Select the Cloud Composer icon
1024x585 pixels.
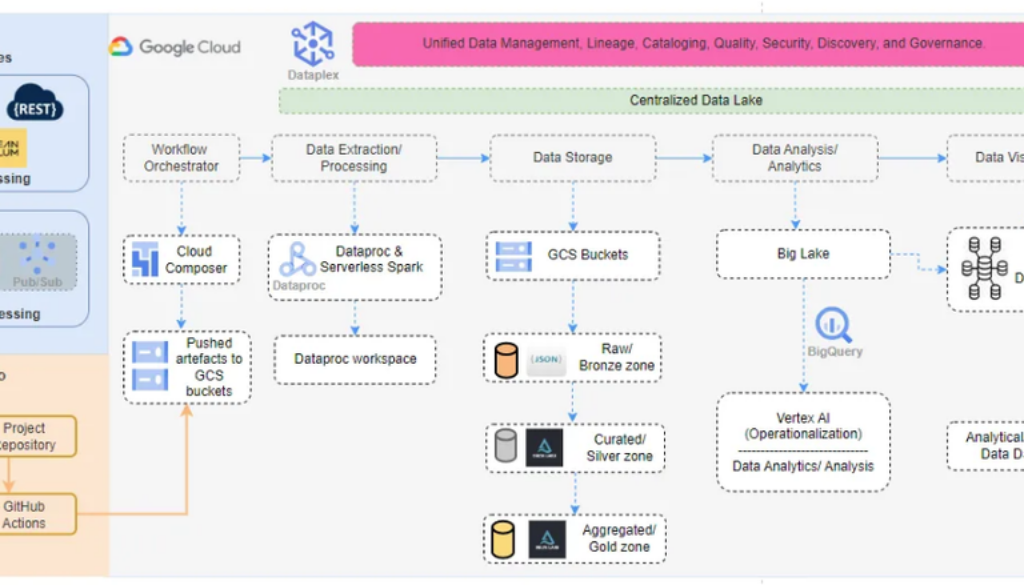pos(146,260)
